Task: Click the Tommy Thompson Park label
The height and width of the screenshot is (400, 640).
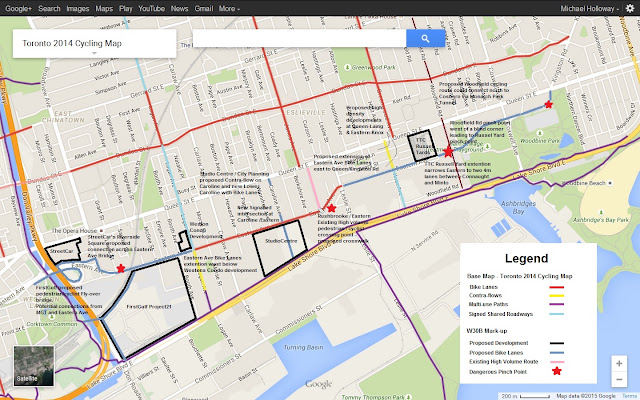Action: (373, 397)
